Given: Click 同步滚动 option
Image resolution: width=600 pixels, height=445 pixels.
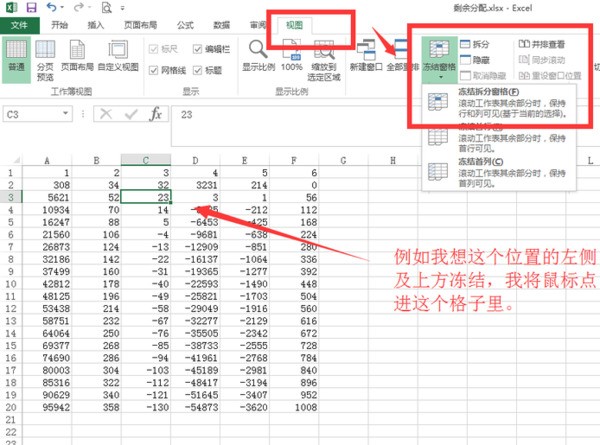Looking at the screenshot, I should [542, 60].
